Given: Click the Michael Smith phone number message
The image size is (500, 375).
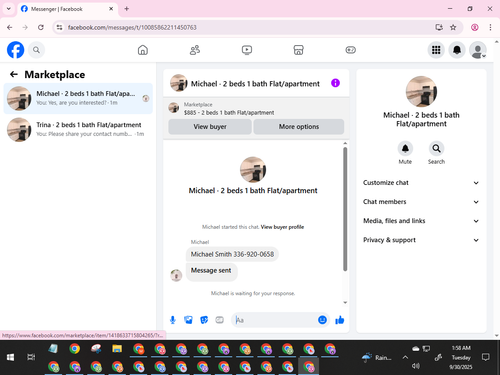Looking at the screenshot, I should (x=232, y=254).
